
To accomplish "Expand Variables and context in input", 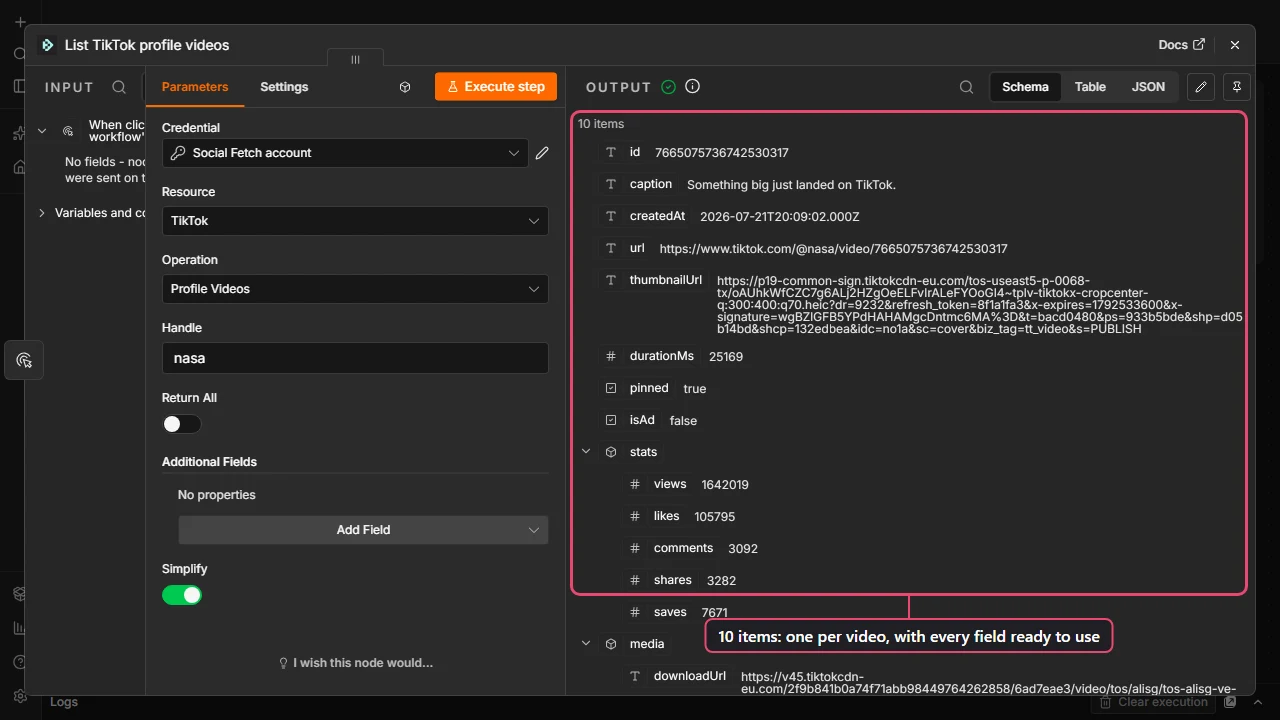I will [x=42, y=213].
